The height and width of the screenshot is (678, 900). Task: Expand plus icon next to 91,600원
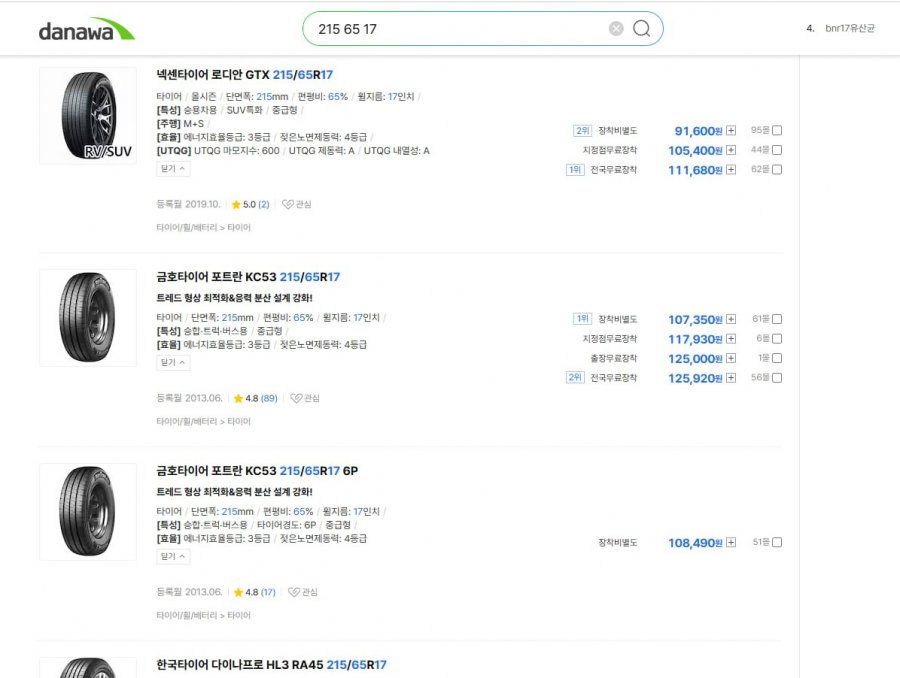[731, 131]
